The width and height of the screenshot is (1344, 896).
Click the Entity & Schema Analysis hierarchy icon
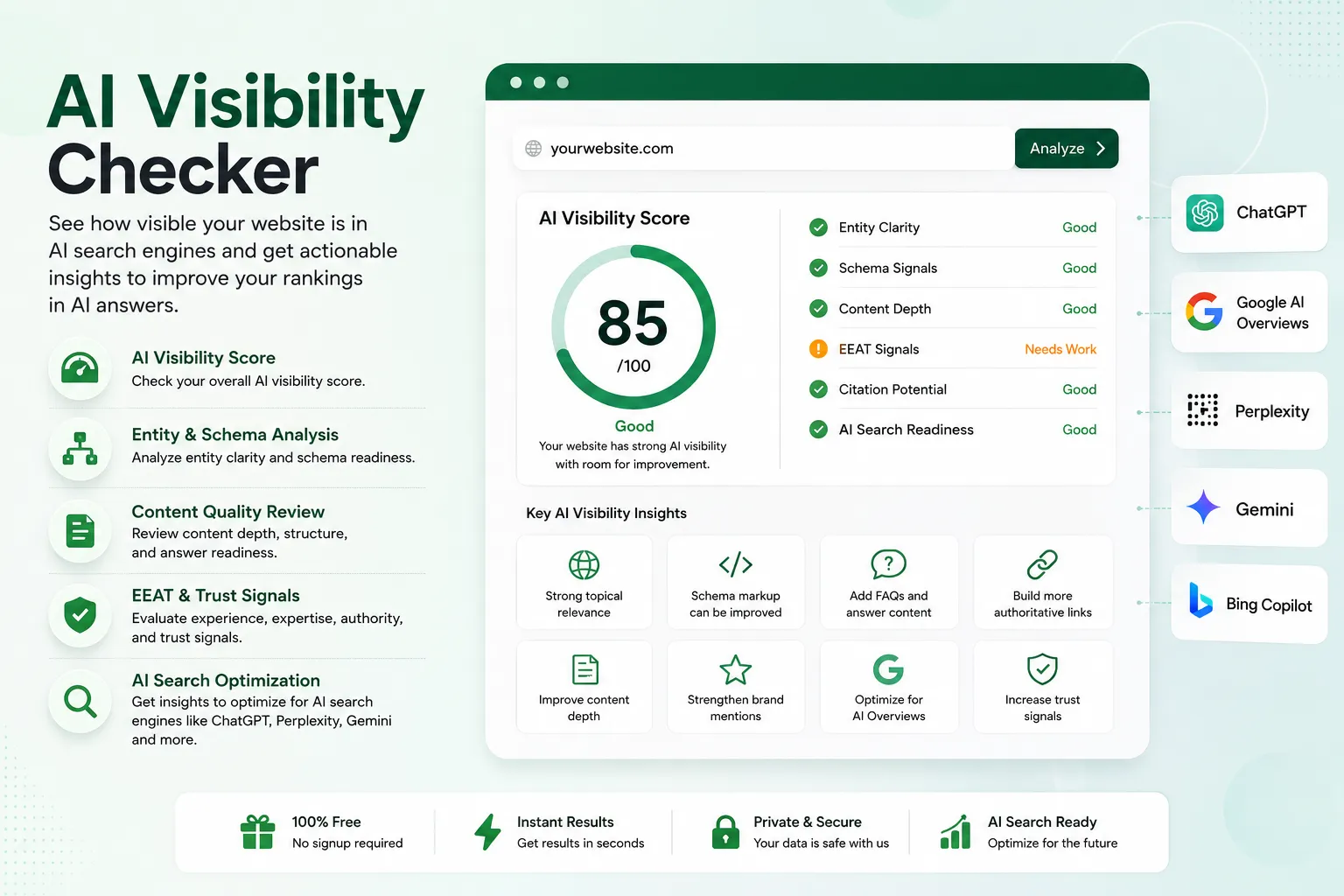point(80,448)
